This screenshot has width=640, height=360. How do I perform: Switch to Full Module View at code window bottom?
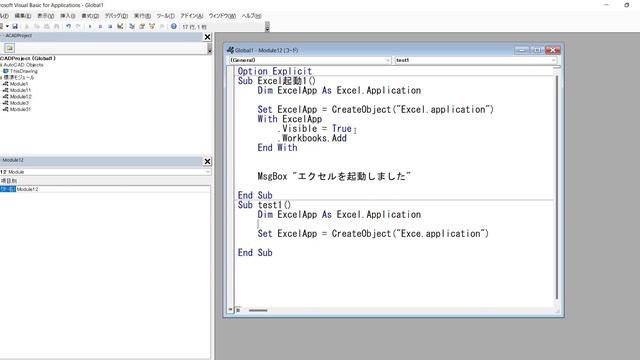point(238,310)
